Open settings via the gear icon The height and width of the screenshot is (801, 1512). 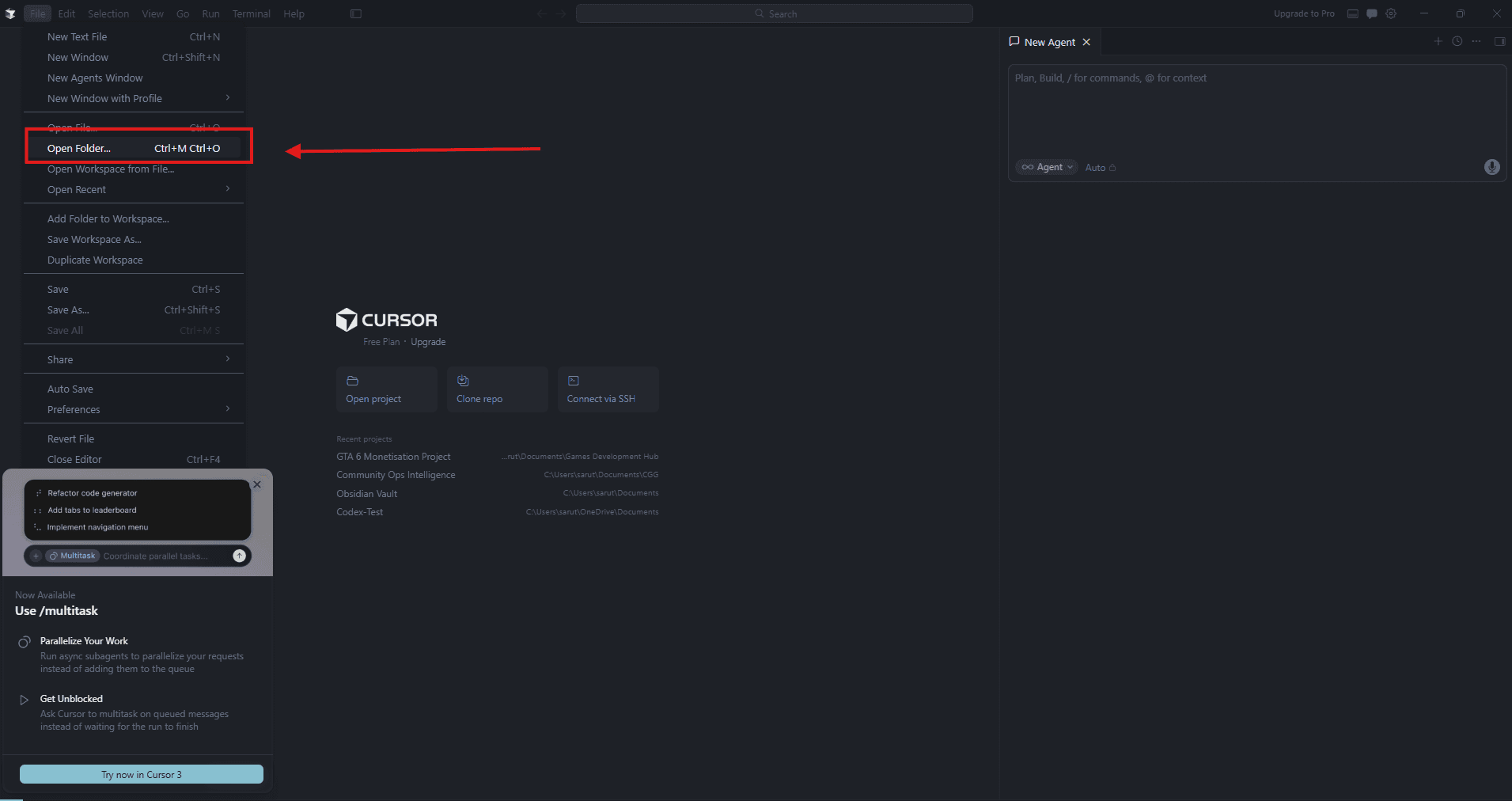tap(1391, 13)
